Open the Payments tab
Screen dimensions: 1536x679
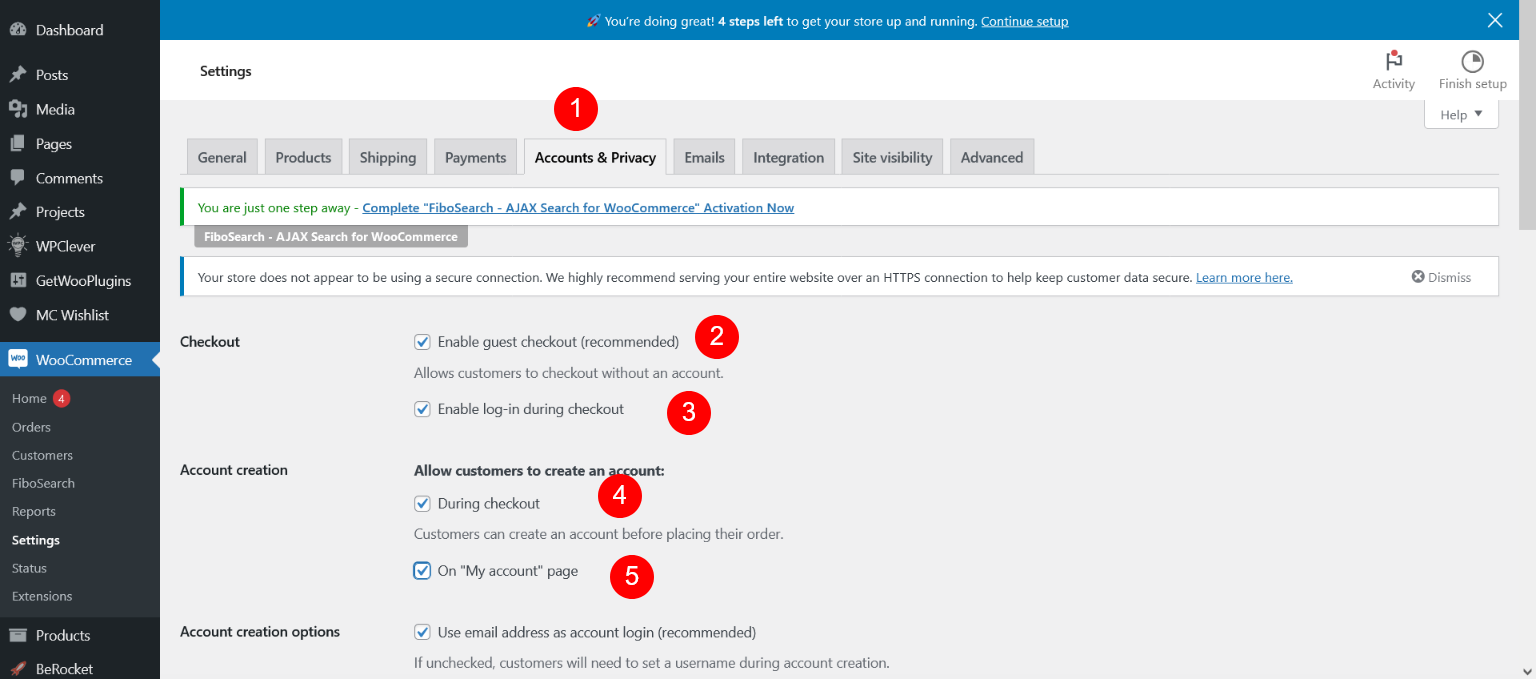point(476,157)
